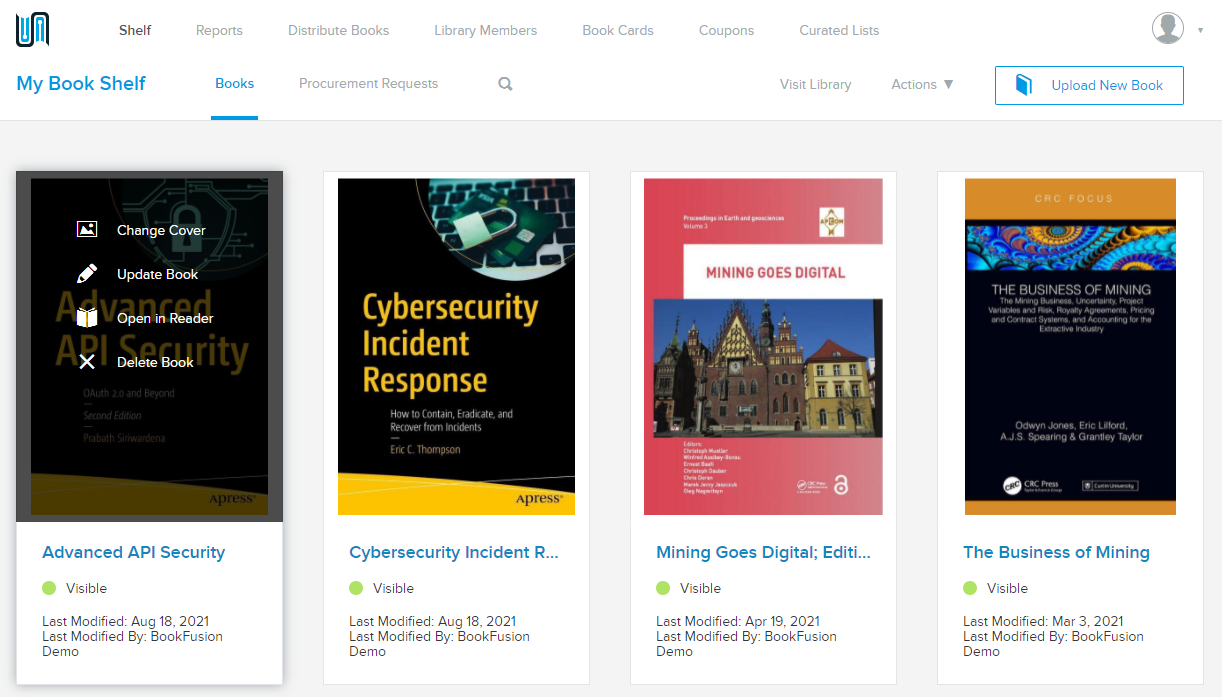The height and width of the screenshot is (697, 1222).
Task: Go to the Shelf menu
Action: point(135,30)
